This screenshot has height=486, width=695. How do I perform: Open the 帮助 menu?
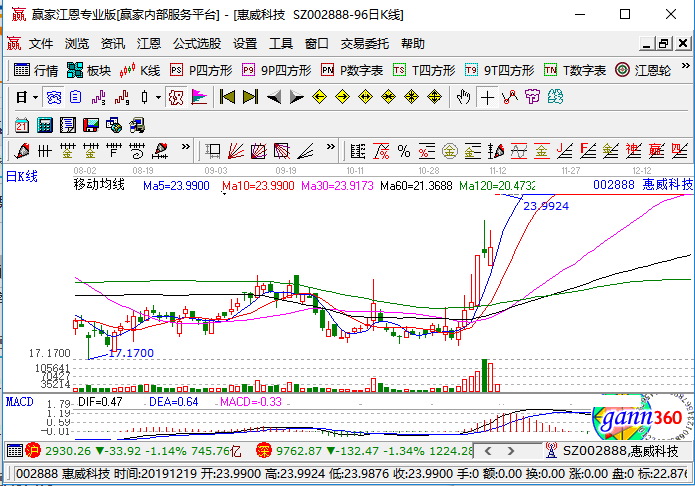(x=413, y=43)
